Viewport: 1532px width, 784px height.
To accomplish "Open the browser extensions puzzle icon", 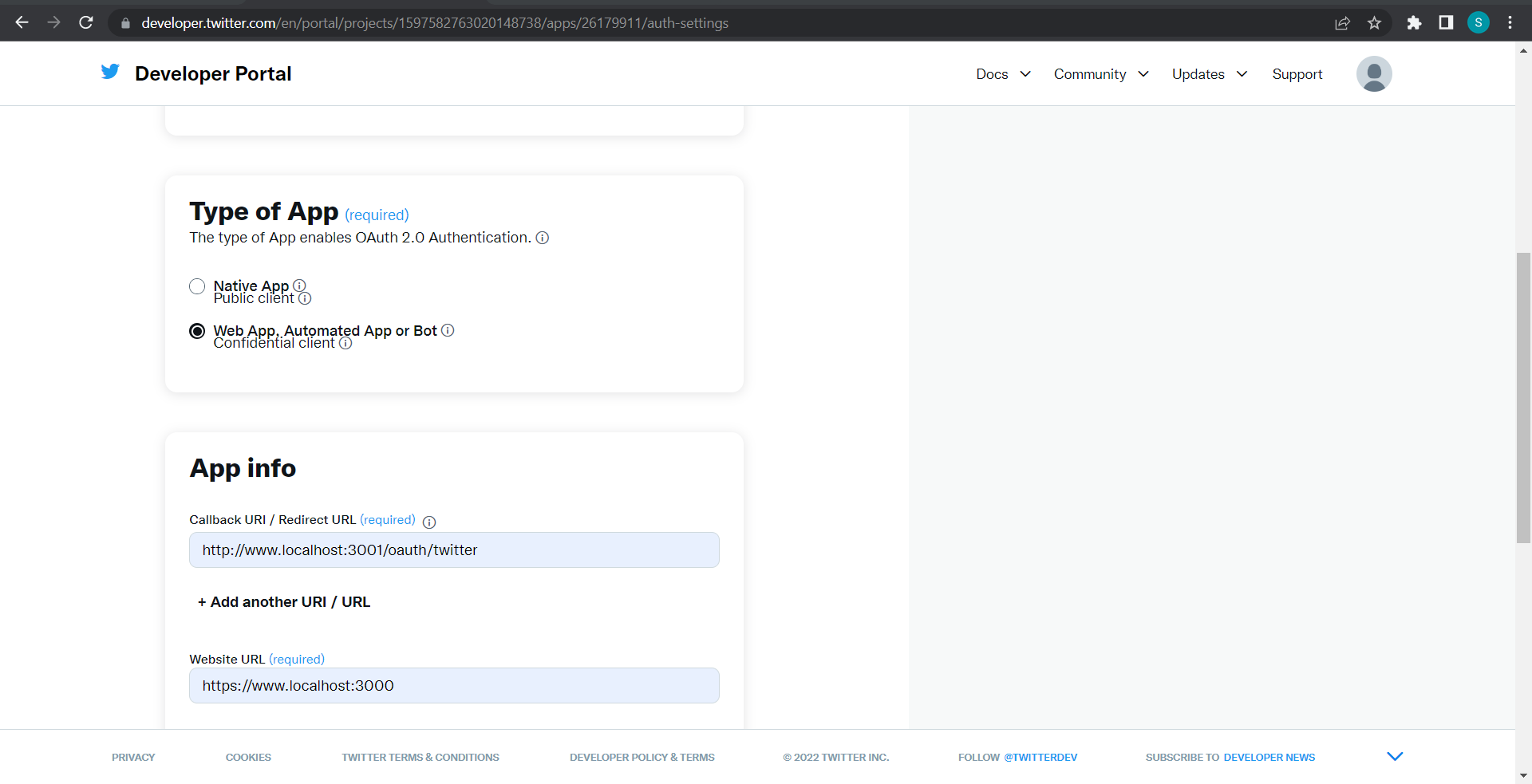I will click(x=1414, y=23).
